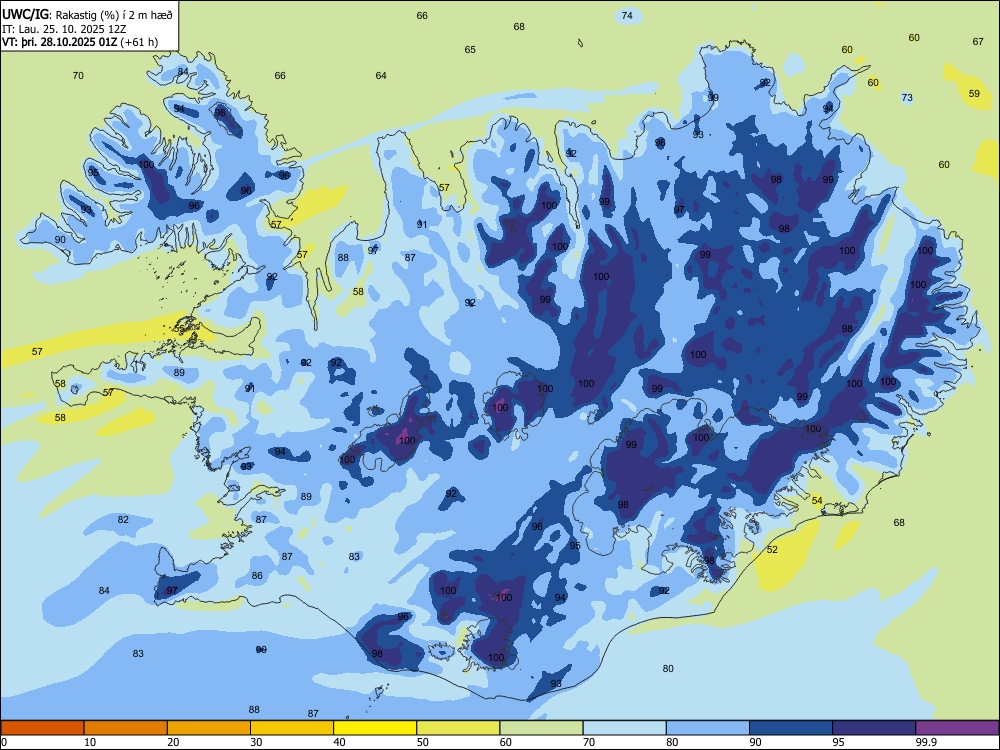Click the '82' humidity value in the southwest sea
This screenshot has height=750, width=1000.
coord(123,519)
